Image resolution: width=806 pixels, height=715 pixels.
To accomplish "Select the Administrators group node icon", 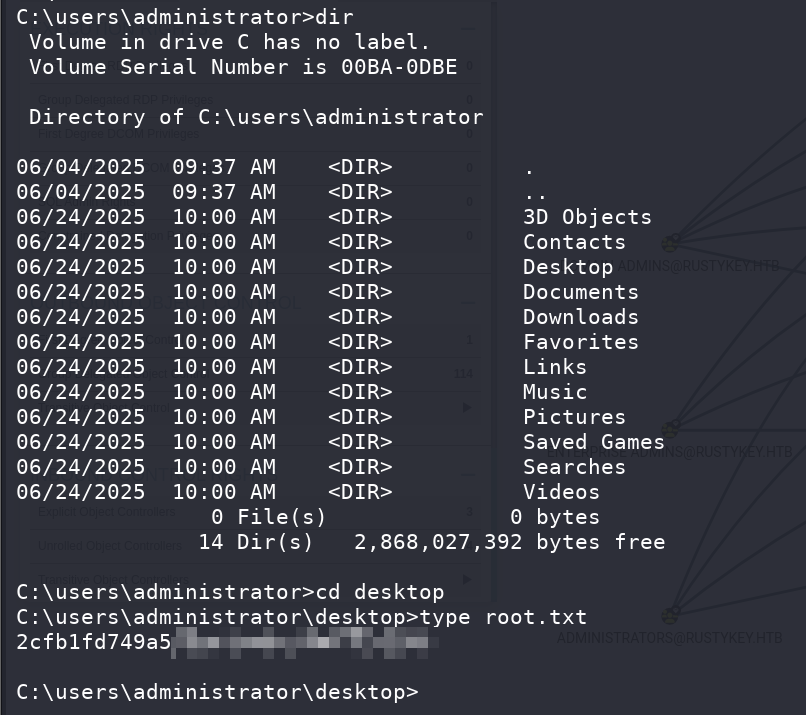I will coord(670,615).
